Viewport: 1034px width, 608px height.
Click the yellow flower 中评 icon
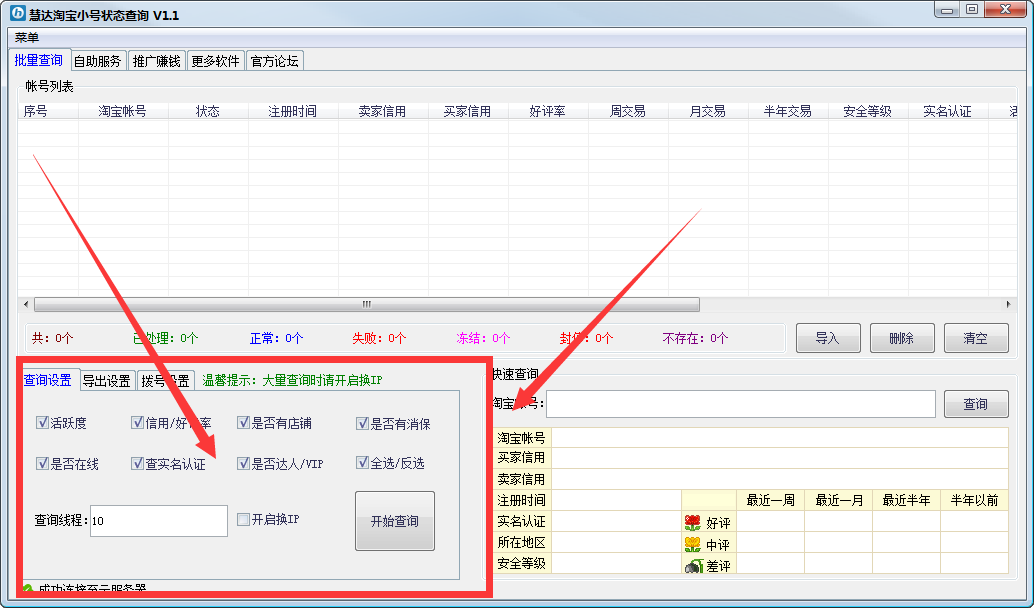pos(692,544)
